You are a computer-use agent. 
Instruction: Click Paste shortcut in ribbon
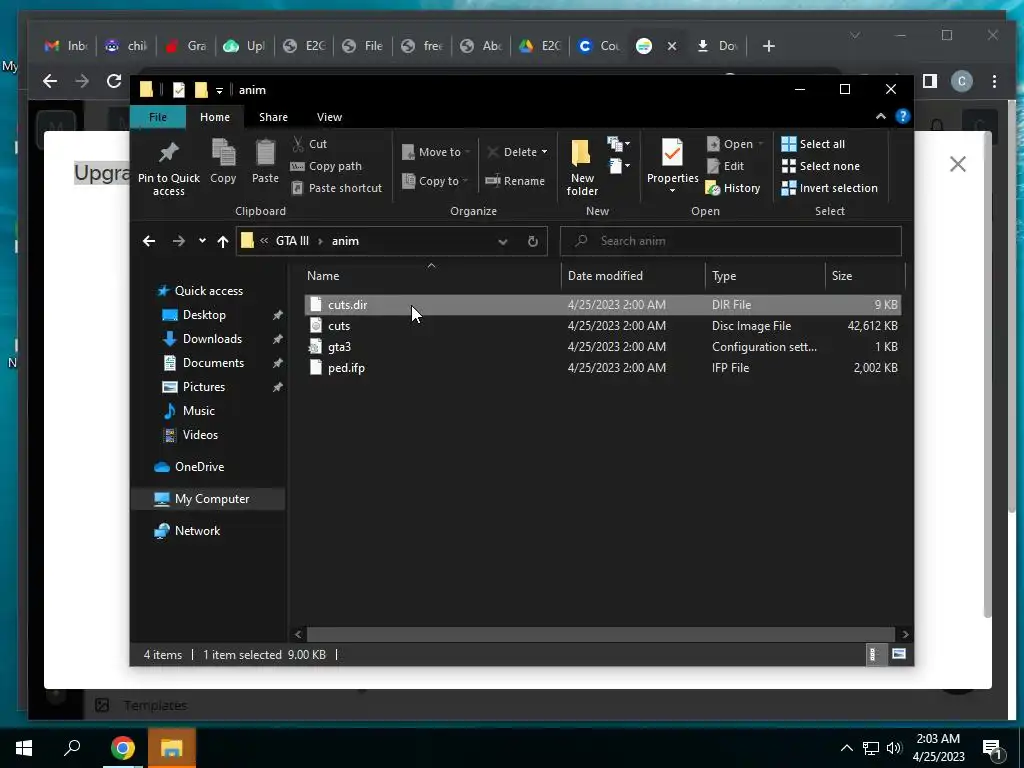click(x=336, y=188)
